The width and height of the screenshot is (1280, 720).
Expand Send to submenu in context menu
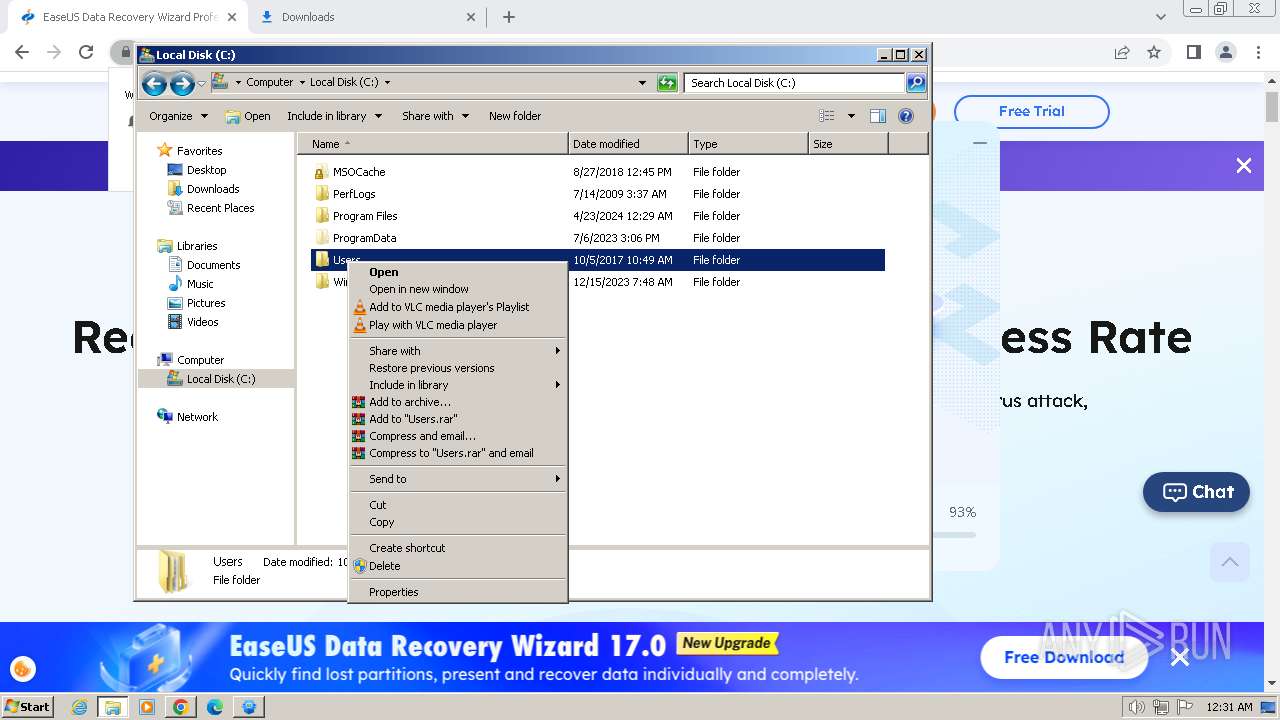(x=557, y=479)
